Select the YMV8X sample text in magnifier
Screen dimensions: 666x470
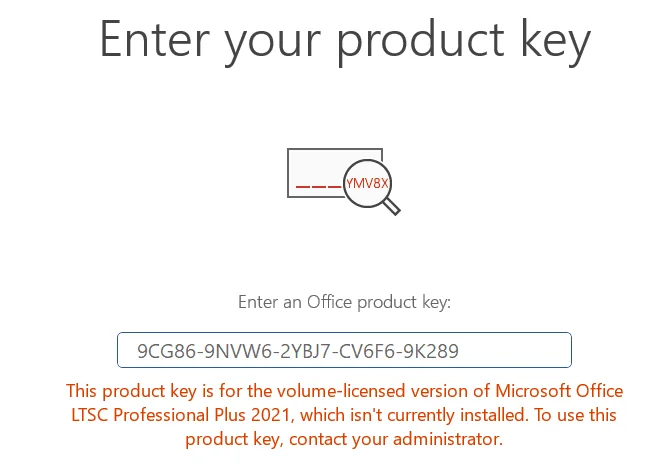pyautogui.click(x=367, y=183)
